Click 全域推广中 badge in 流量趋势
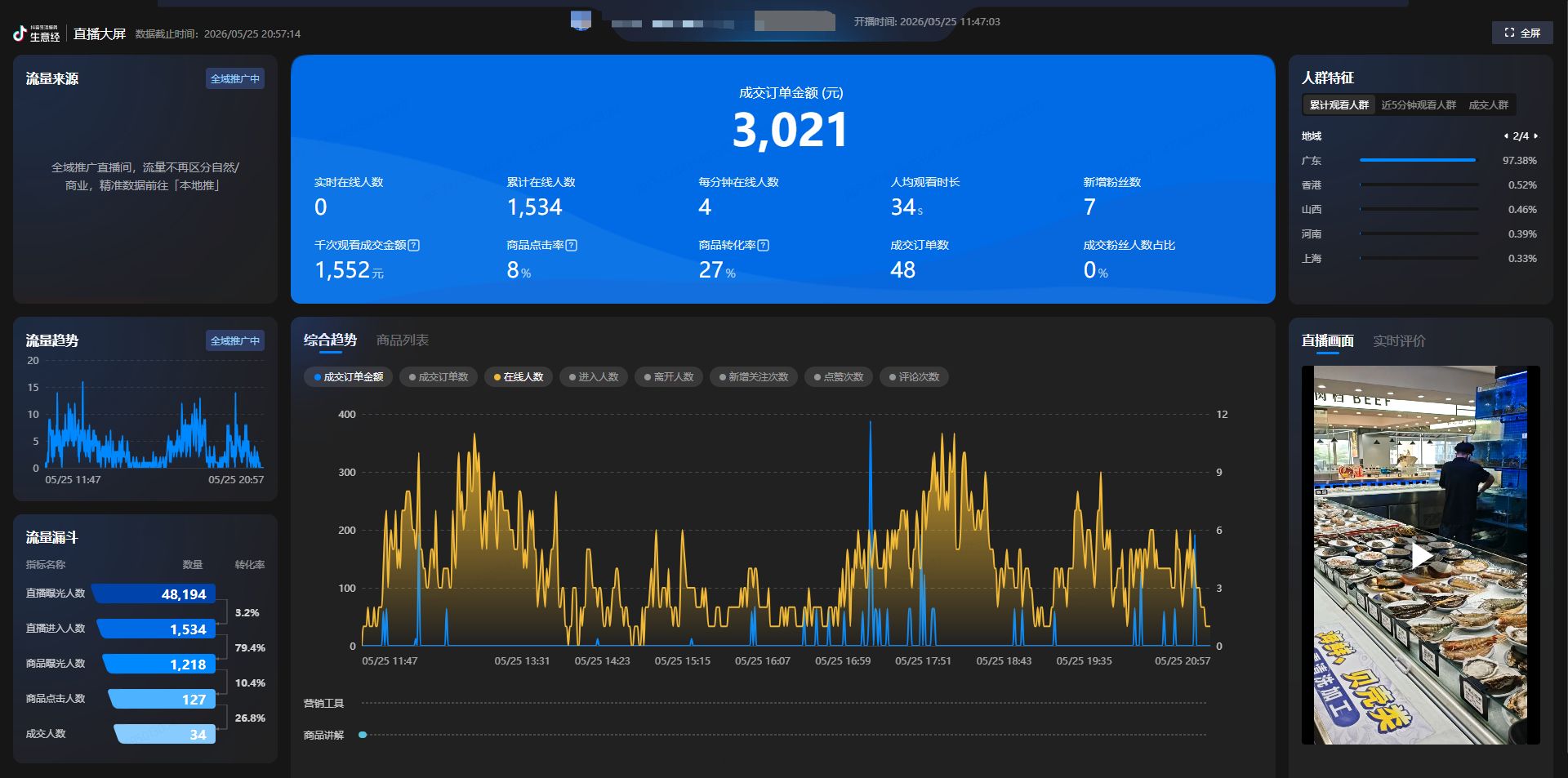This screenshot has height=778, width=1568. 235,341
